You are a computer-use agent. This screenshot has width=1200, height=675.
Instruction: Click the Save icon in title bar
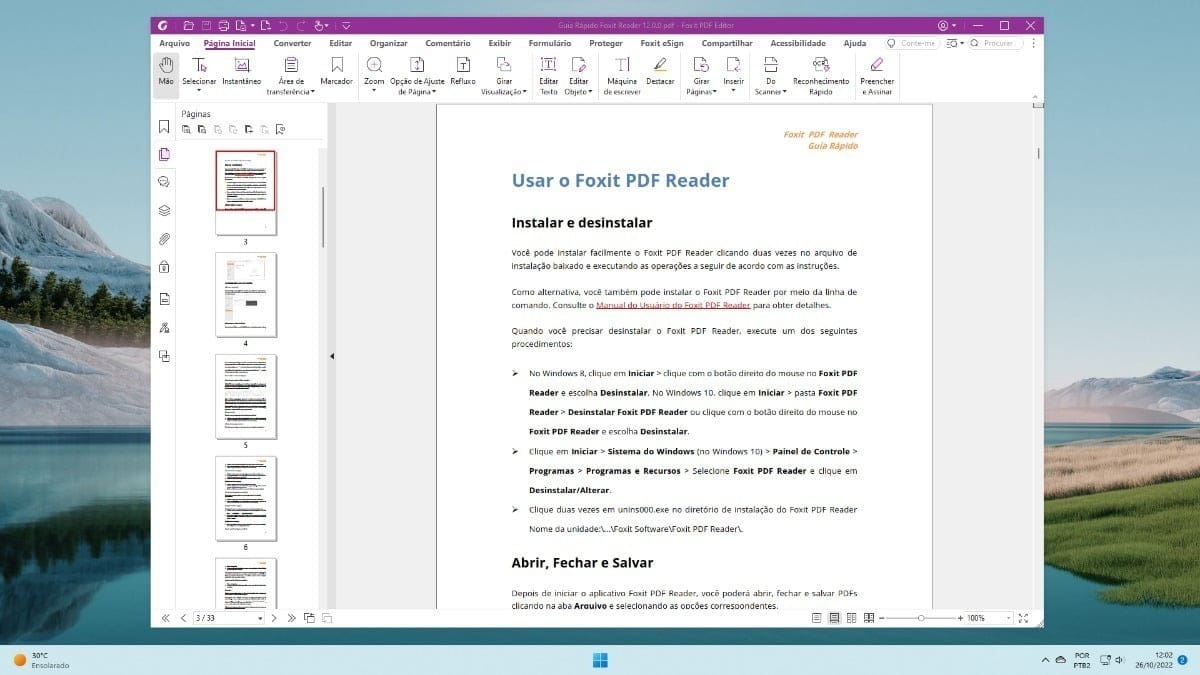click(205, 25)
